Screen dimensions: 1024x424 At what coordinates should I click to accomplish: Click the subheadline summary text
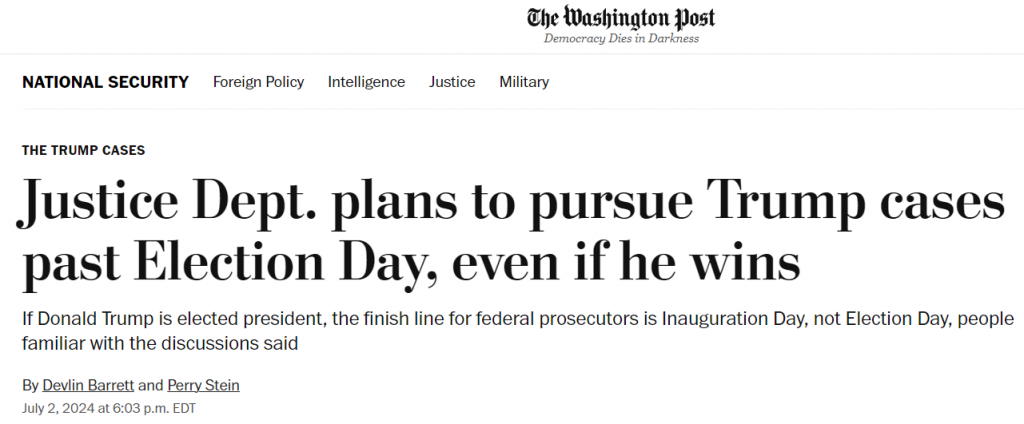coord(518,331)
